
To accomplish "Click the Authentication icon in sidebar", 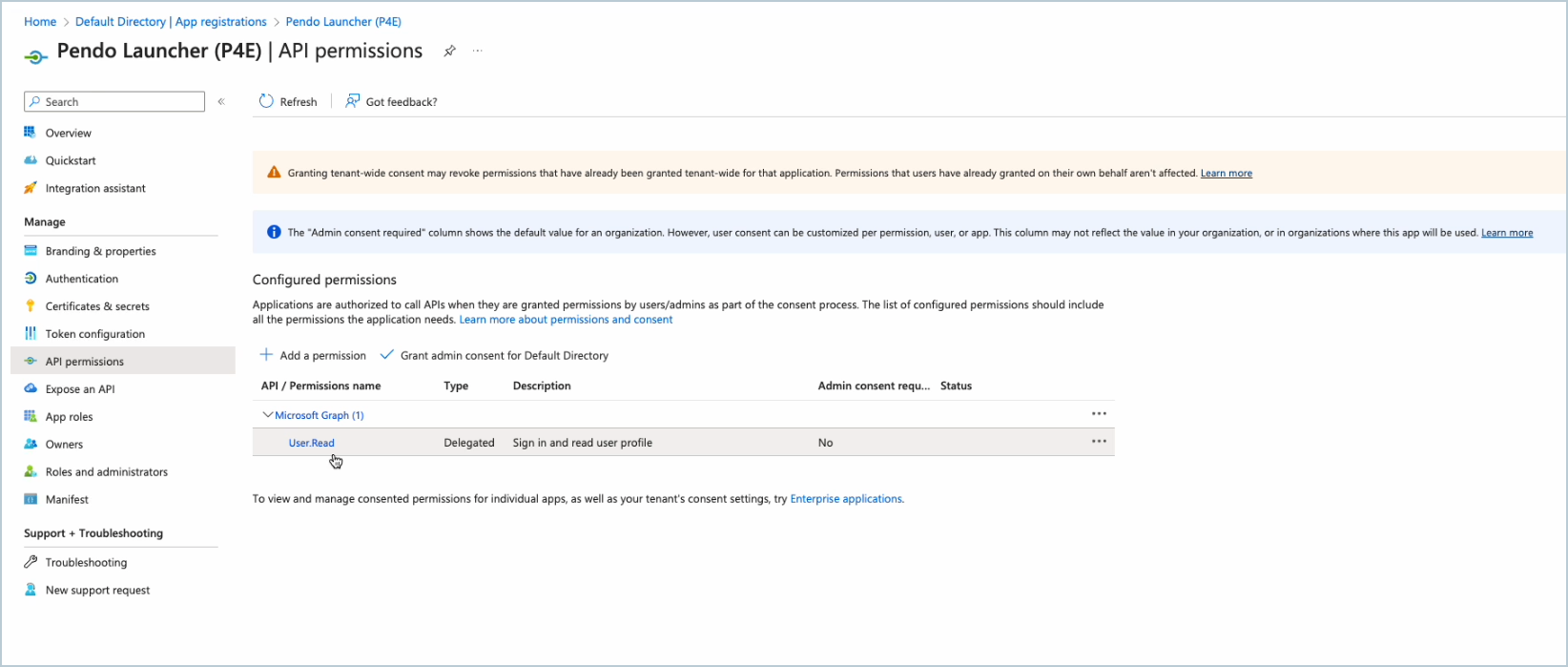I will pyautogui.click(x=30, y=279).
